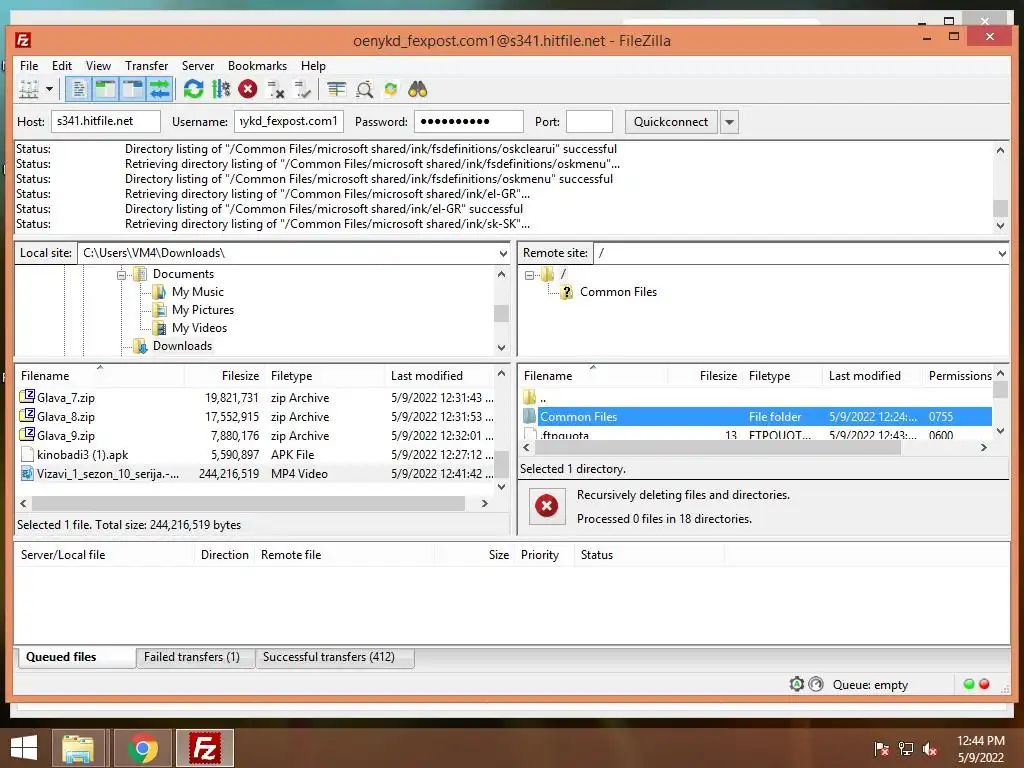Sort remote files by Filename column
The width and height of the screenshot is (1024, 768).
point(548,376)
